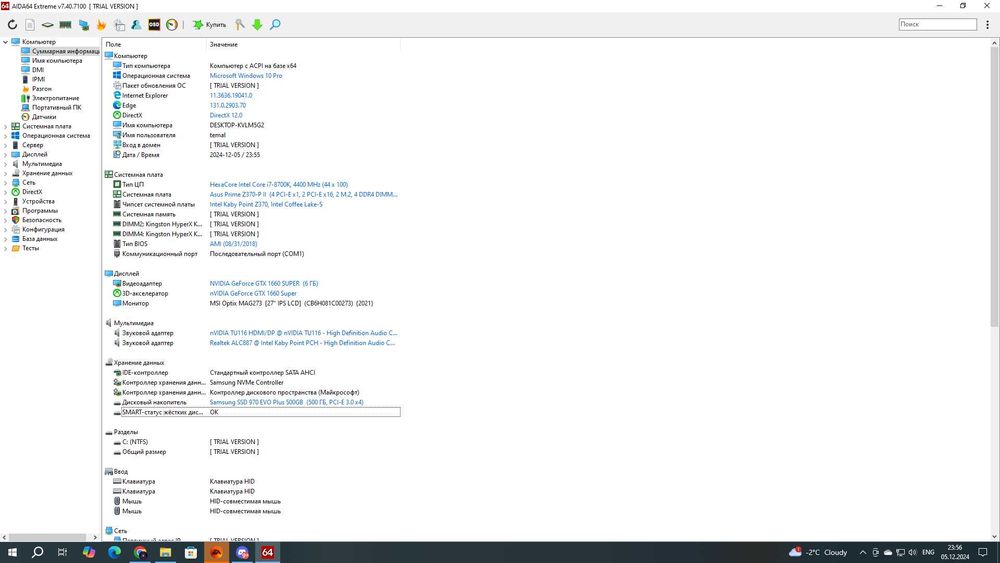Select the Монитор row with MSI Optix
The image size is (1000, 563).
pyautogui.click(x=242, y=303)
